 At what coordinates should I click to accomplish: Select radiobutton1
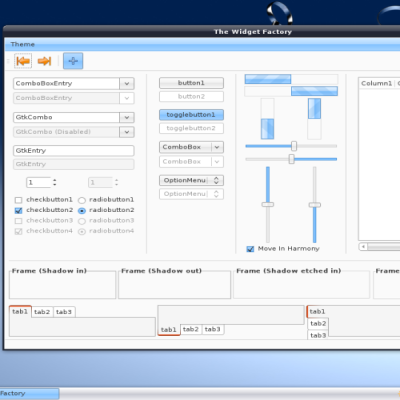82,200
